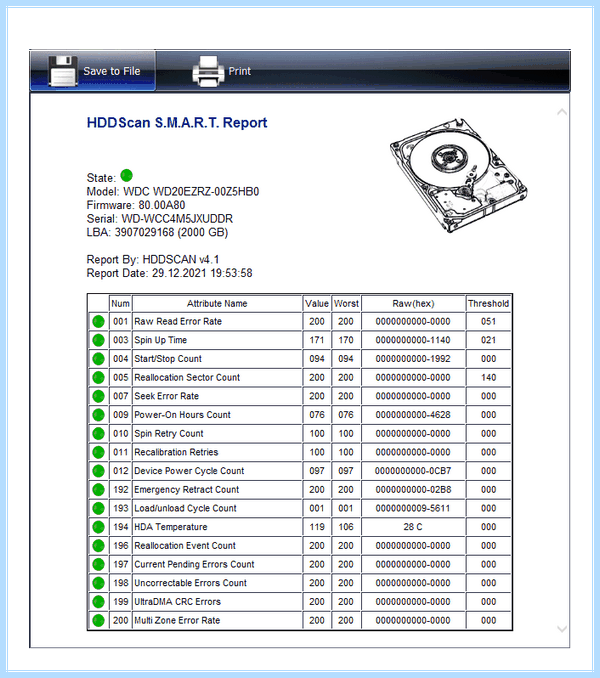Click green status icon for Raw Read Error Rate
Viewport: 600px width, 678px height.
coord(99,321)
